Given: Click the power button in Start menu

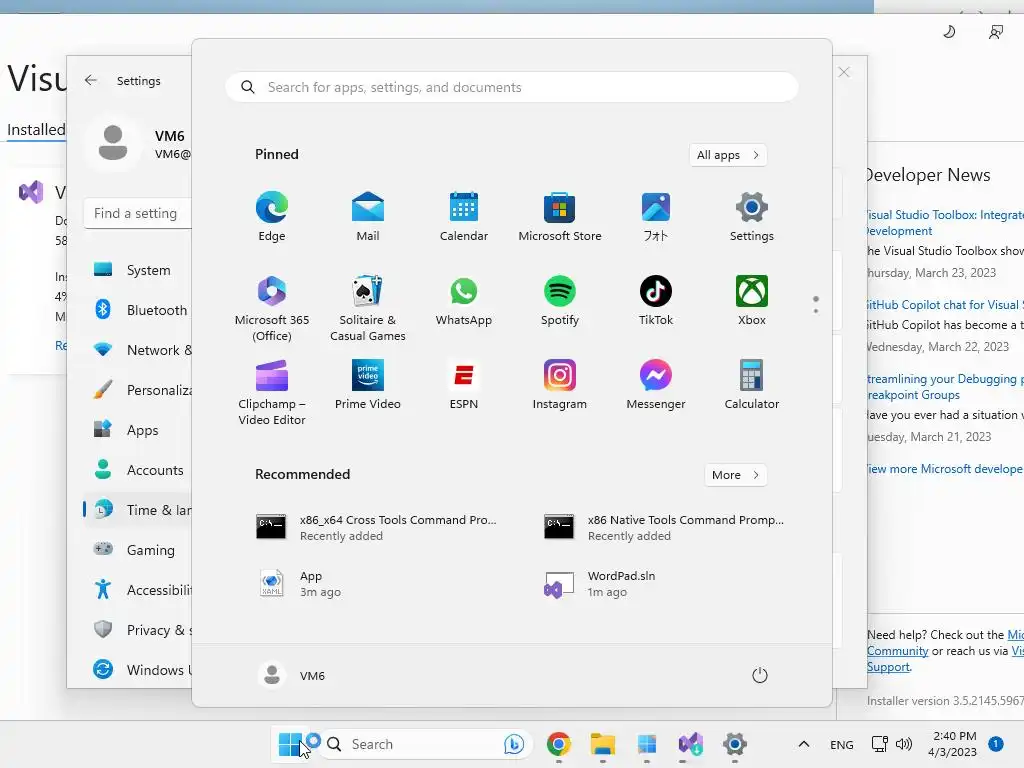Looking at the screenshot, I should coord(760,675).
